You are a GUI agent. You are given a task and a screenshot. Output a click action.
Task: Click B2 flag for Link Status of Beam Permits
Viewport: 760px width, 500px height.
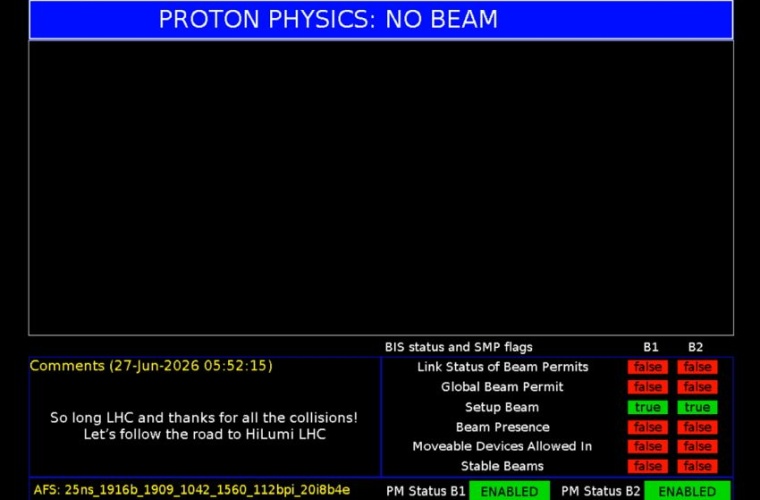697,367
